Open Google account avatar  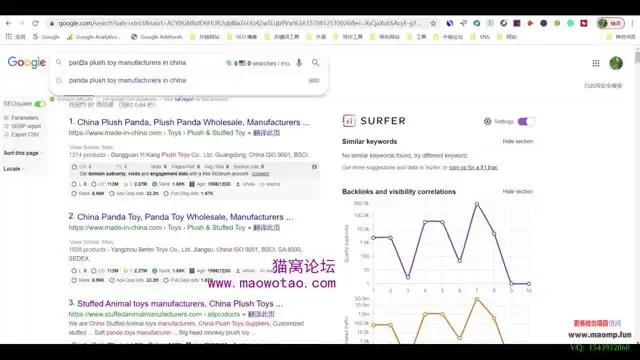pos(616,63)
